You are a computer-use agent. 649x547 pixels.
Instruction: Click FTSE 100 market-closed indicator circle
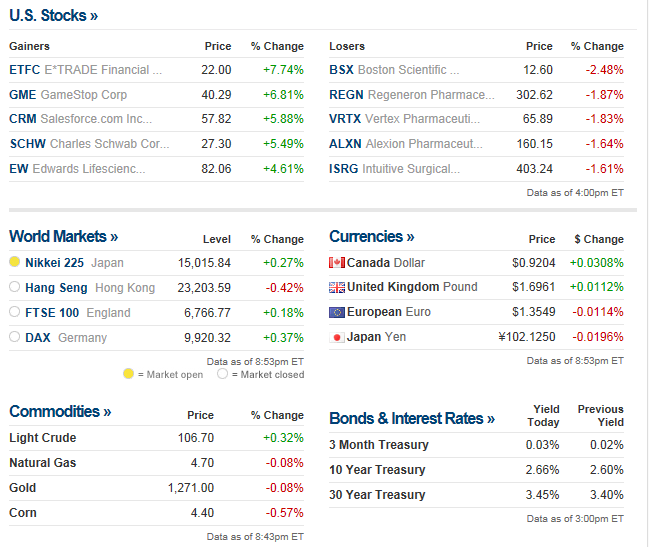pyautogui.click(x=14, y=312)
